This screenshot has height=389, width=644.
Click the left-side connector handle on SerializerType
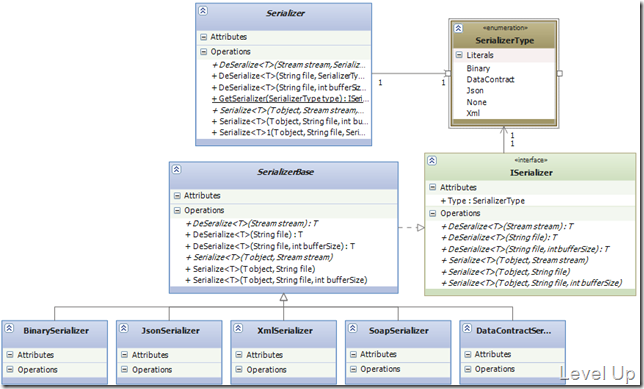448,74
